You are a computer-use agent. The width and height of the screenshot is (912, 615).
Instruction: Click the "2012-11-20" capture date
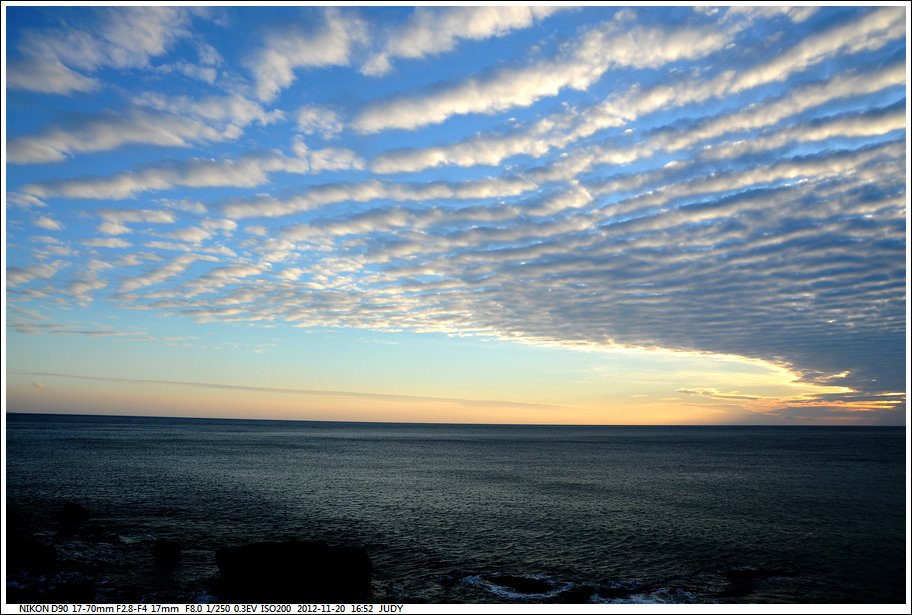[x=321, y=609]
